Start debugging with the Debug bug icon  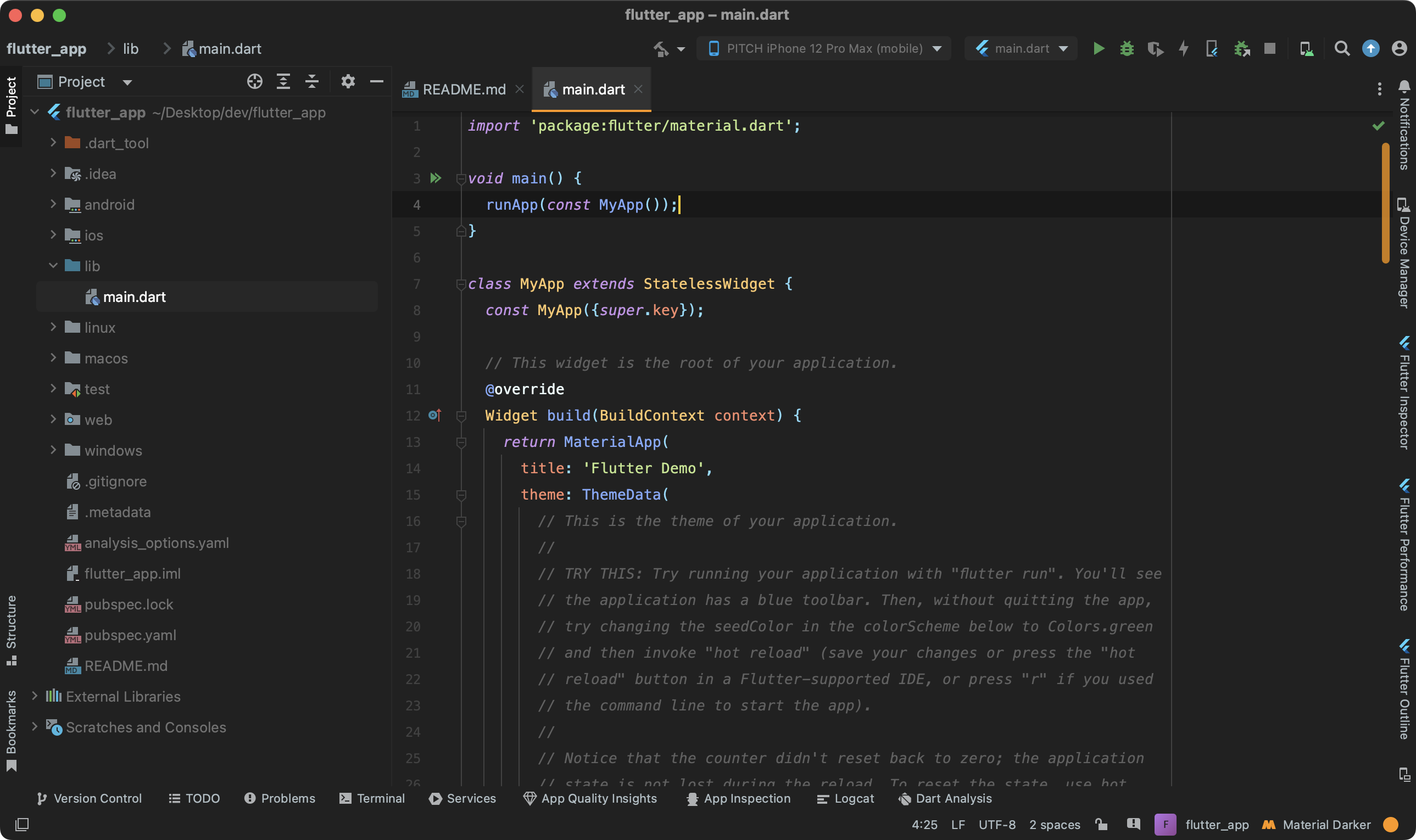1127,49
